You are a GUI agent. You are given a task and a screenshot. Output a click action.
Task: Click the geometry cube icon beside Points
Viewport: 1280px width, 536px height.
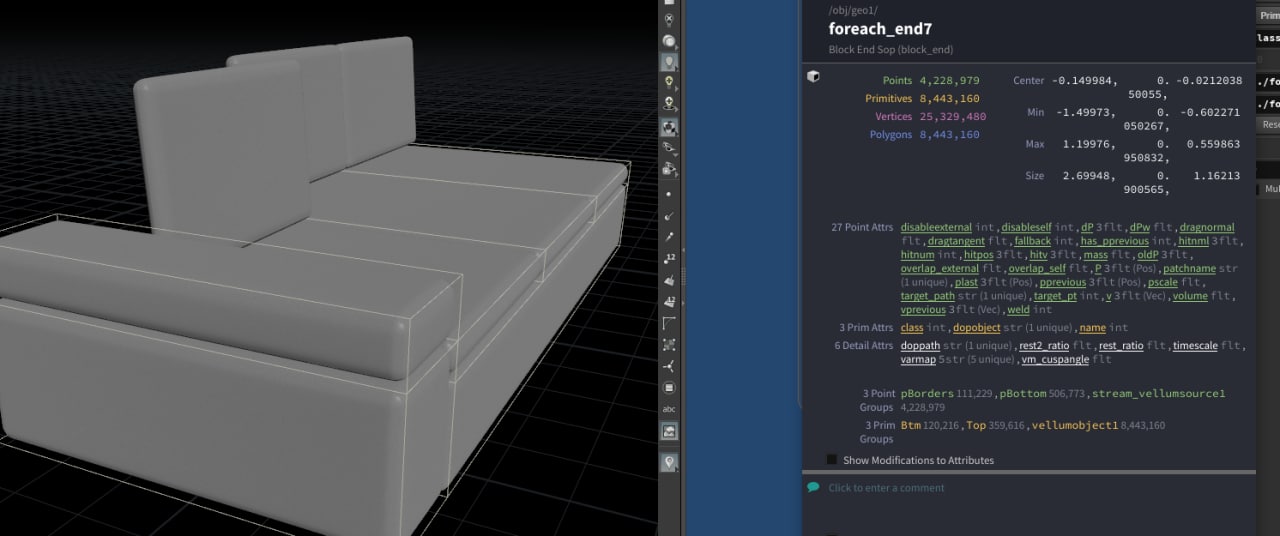click(814, 76)
